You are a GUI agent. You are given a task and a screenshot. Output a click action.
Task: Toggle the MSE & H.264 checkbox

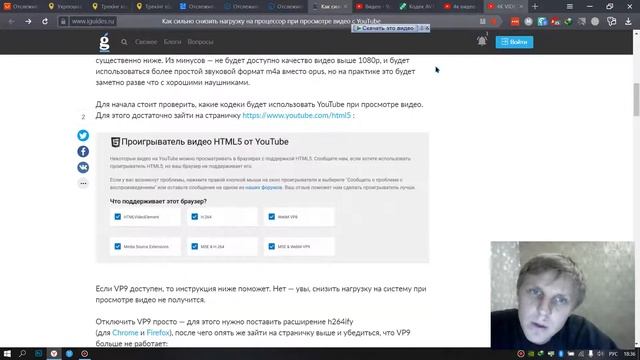tap(195, 247)
